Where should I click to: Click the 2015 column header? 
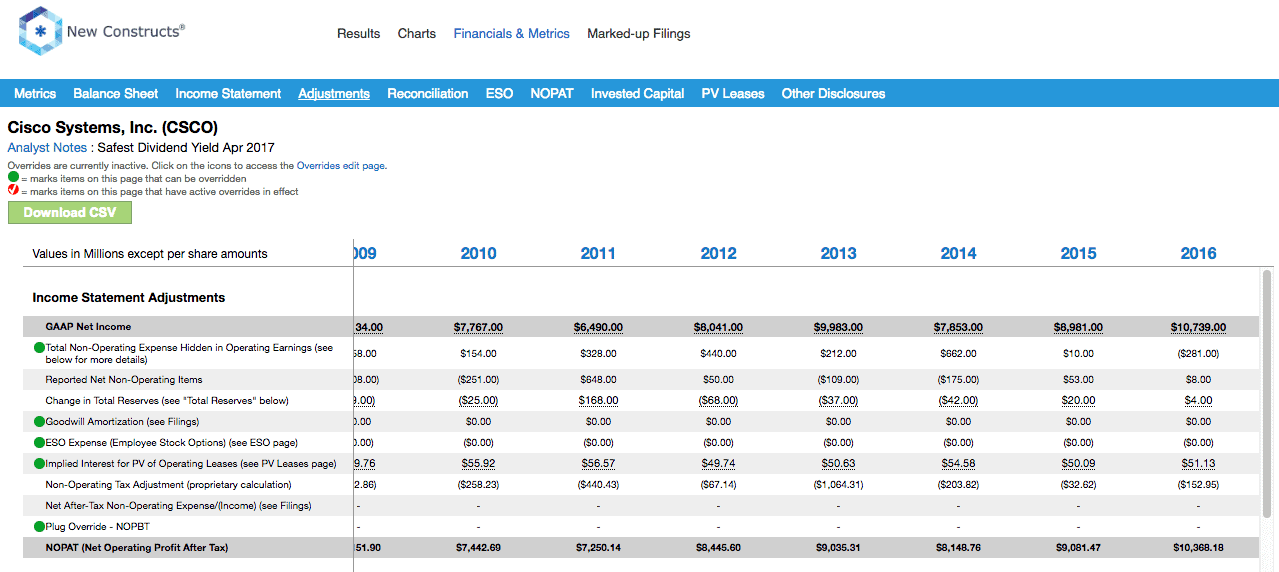tap(1078, 253)
